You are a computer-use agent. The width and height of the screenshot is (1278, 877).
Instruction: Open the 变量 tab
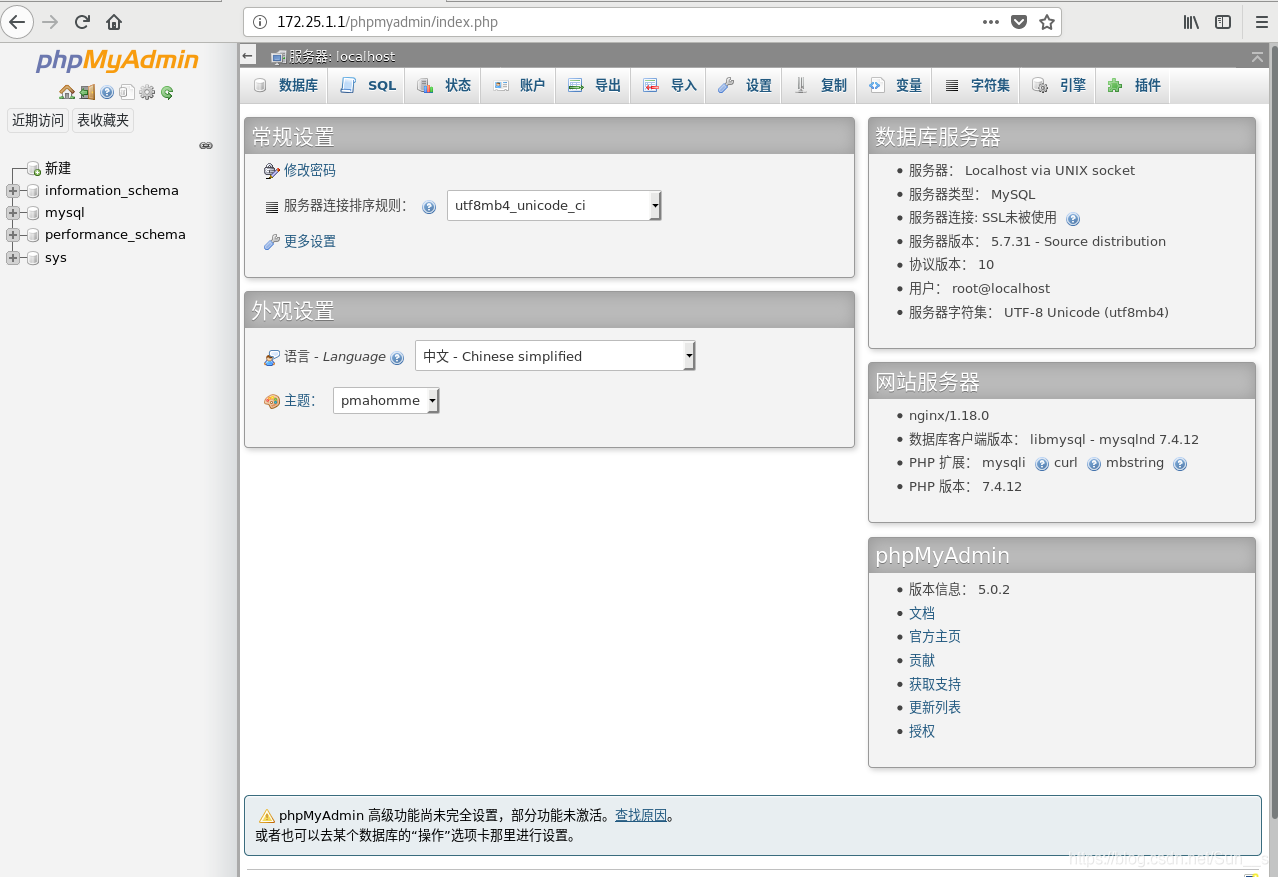click(x=895, y=86)
